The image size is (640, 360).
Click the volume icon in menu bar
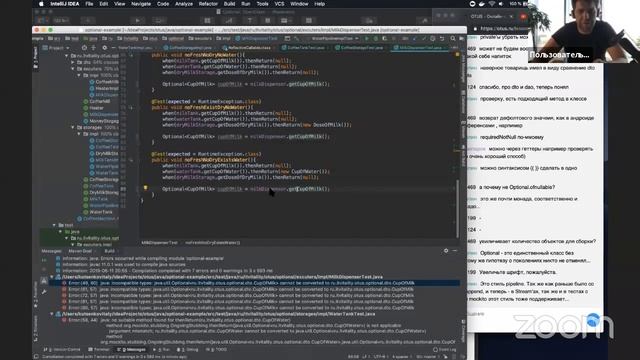(501, 4)
